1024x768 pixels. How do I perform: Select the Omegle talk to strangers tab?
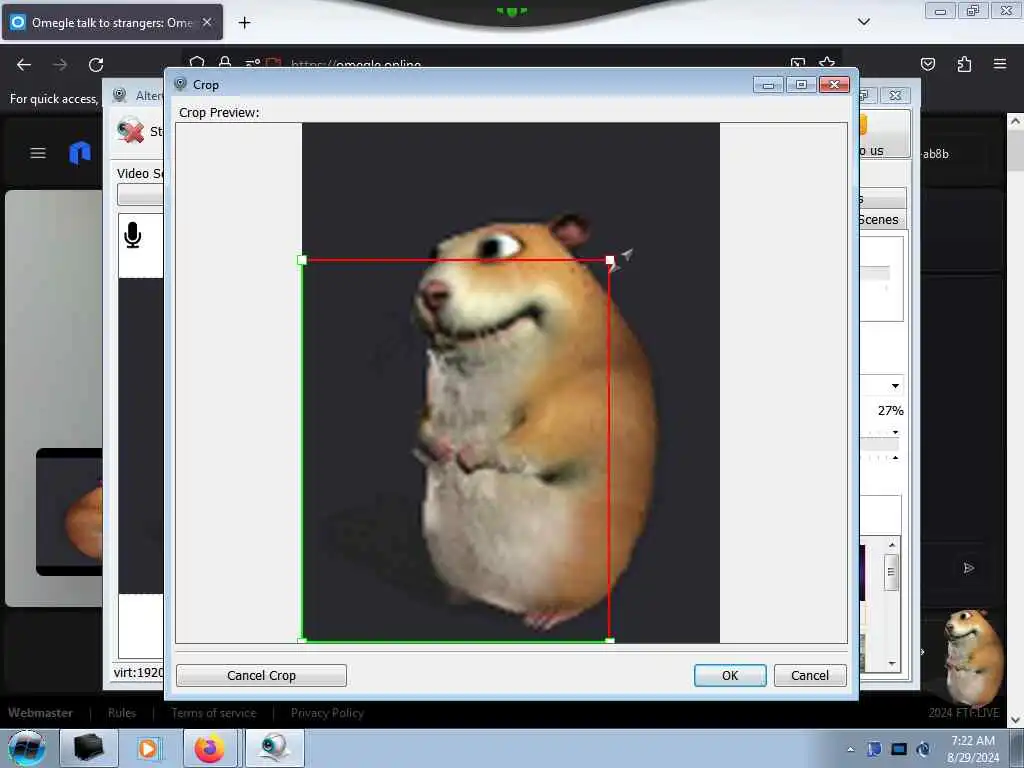[112, 22]
